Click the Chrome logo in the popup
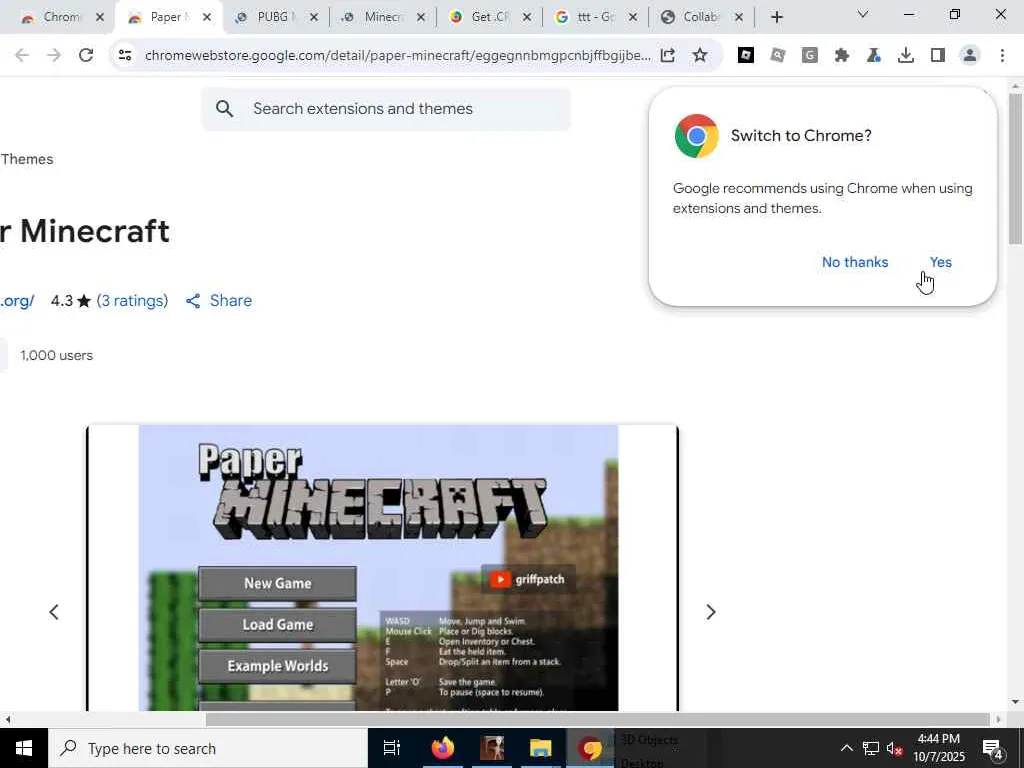 pyautogui.click(x=697, y=136)
